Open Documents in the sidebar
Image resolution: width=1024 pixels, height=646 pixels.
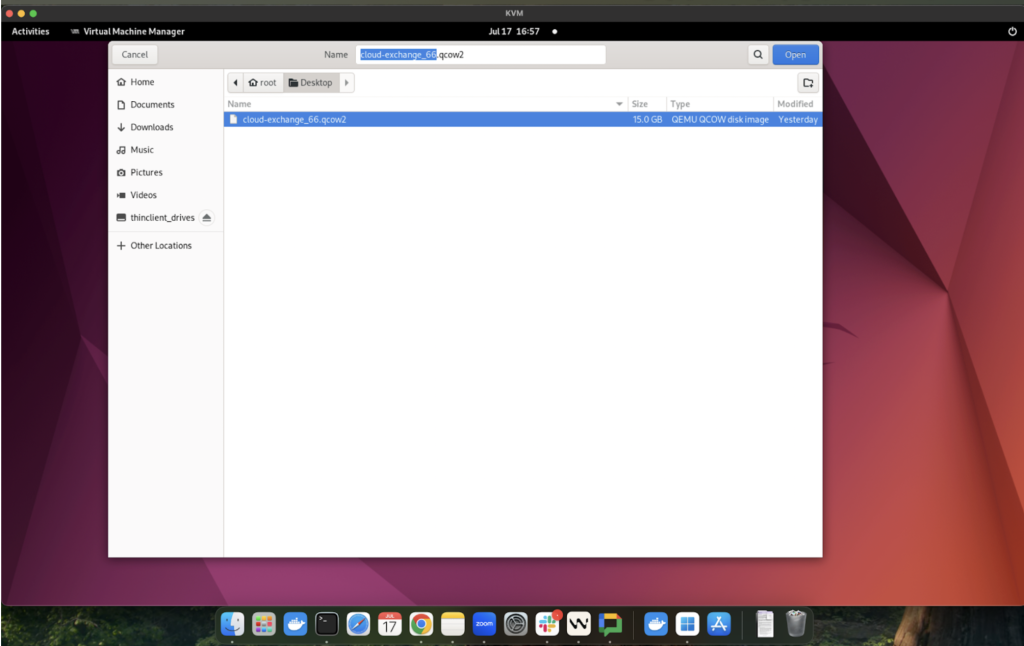(x=165, y=105)
